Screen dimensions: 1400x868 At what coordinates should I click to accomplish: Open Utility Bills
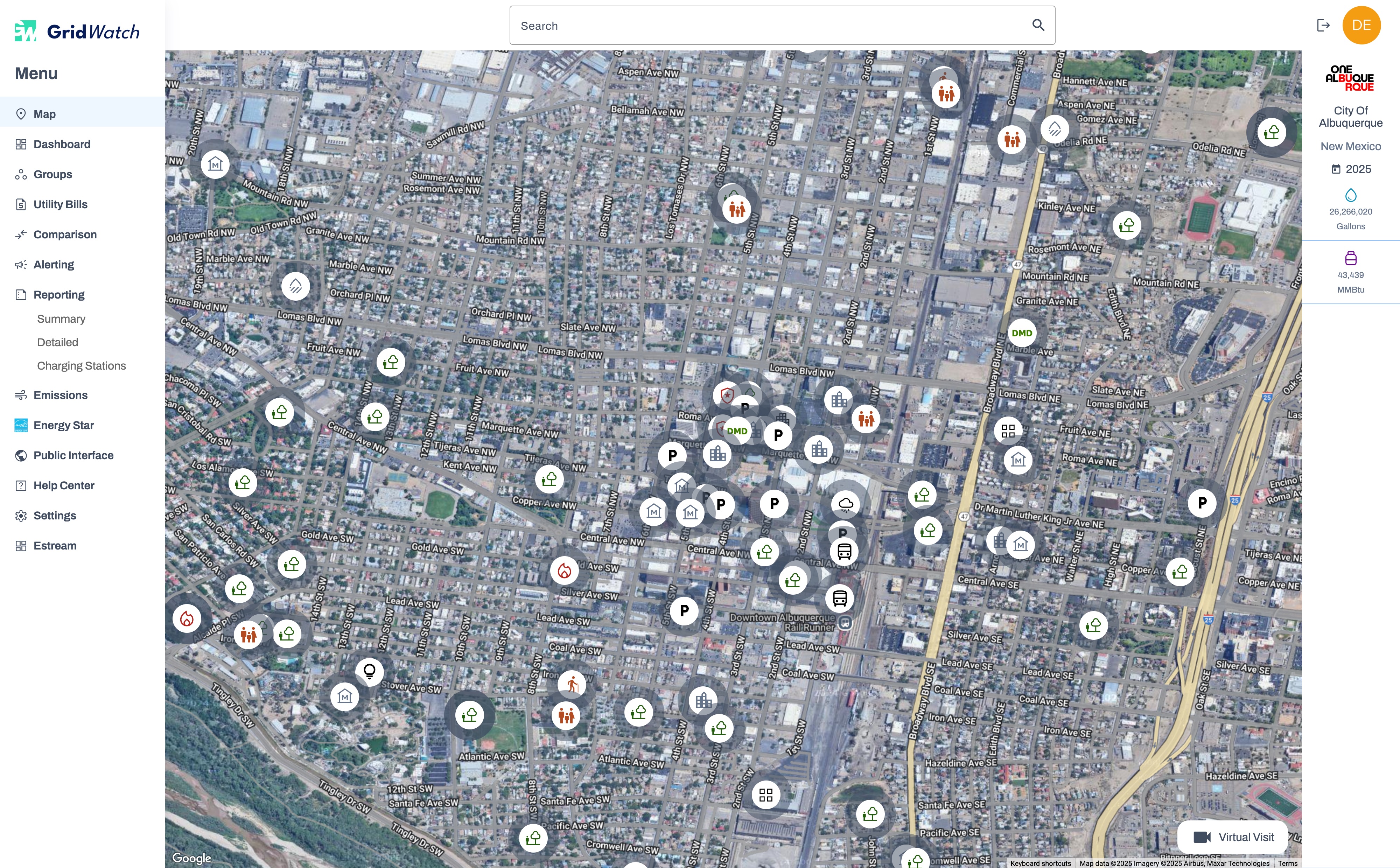pos(83,204)
